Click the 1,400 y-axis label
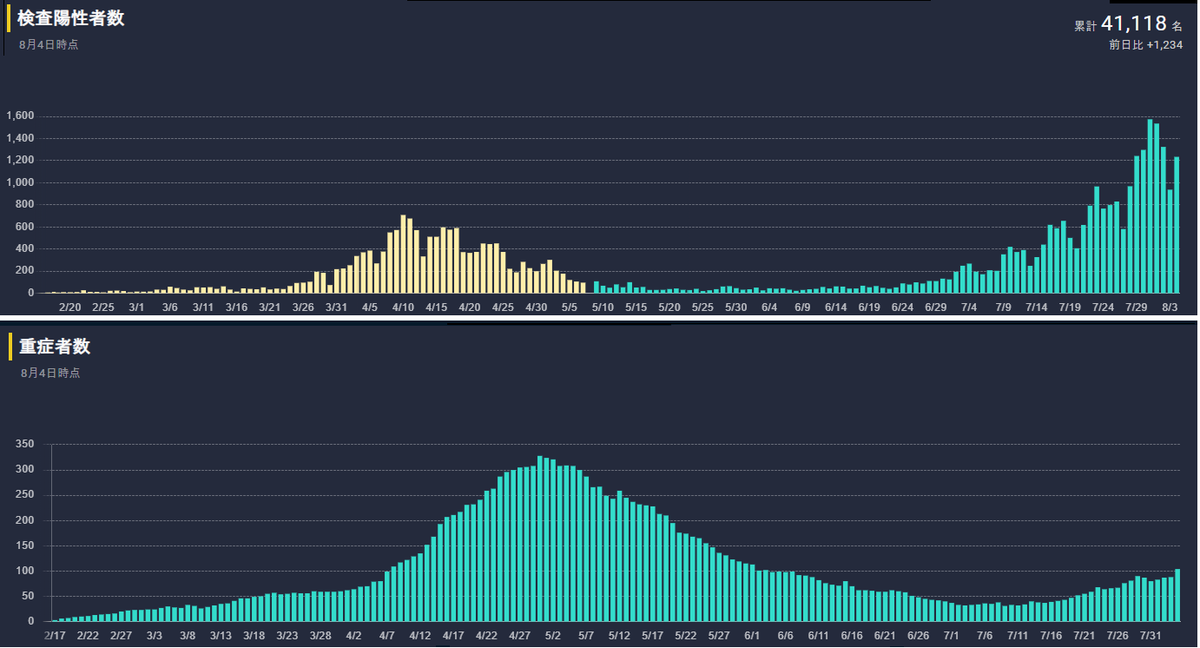 20,138
